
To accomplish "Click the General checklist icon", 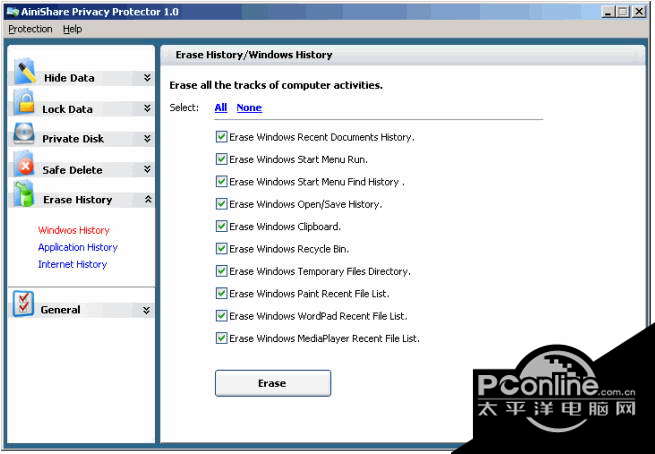I will pos(23,304).
